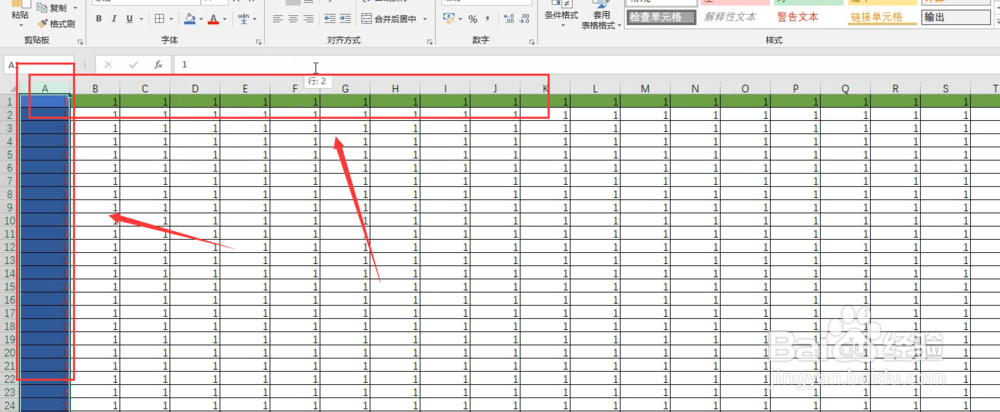Click the accounting number format icon

(449, 19)
